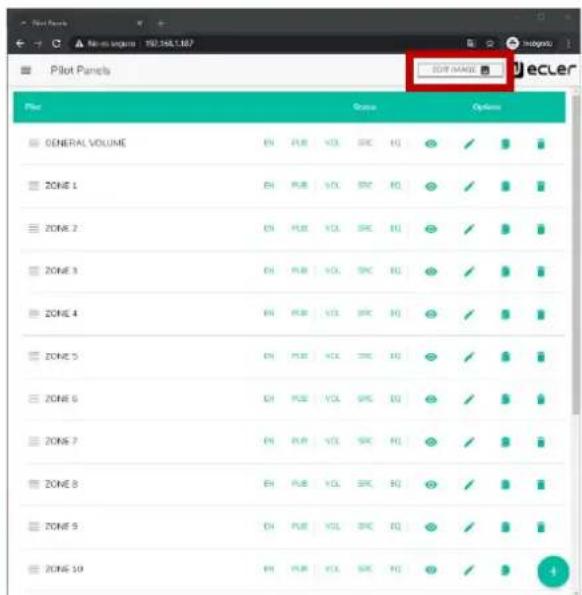Click the EQ status of ZONE 4
Screen dimensions: 582x595
(x=395, y=313)
